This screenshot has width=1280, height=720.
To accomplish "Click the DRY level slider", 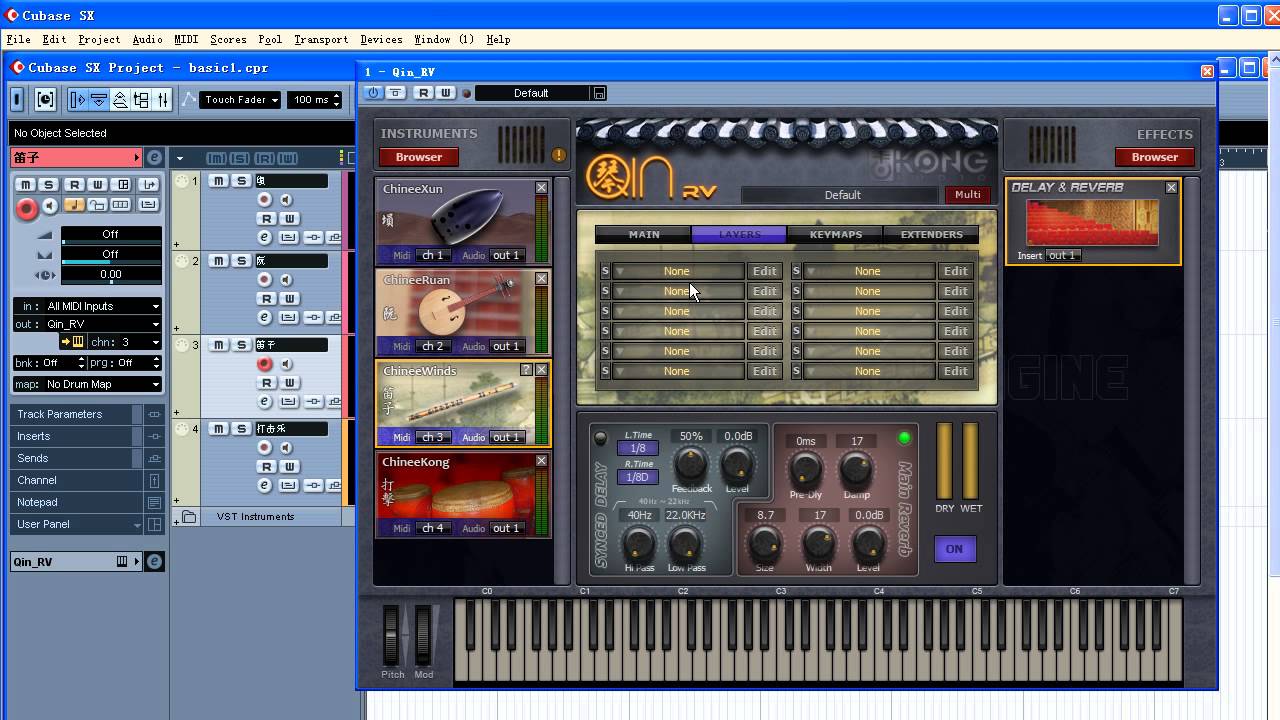I will [x=944, y=461].
